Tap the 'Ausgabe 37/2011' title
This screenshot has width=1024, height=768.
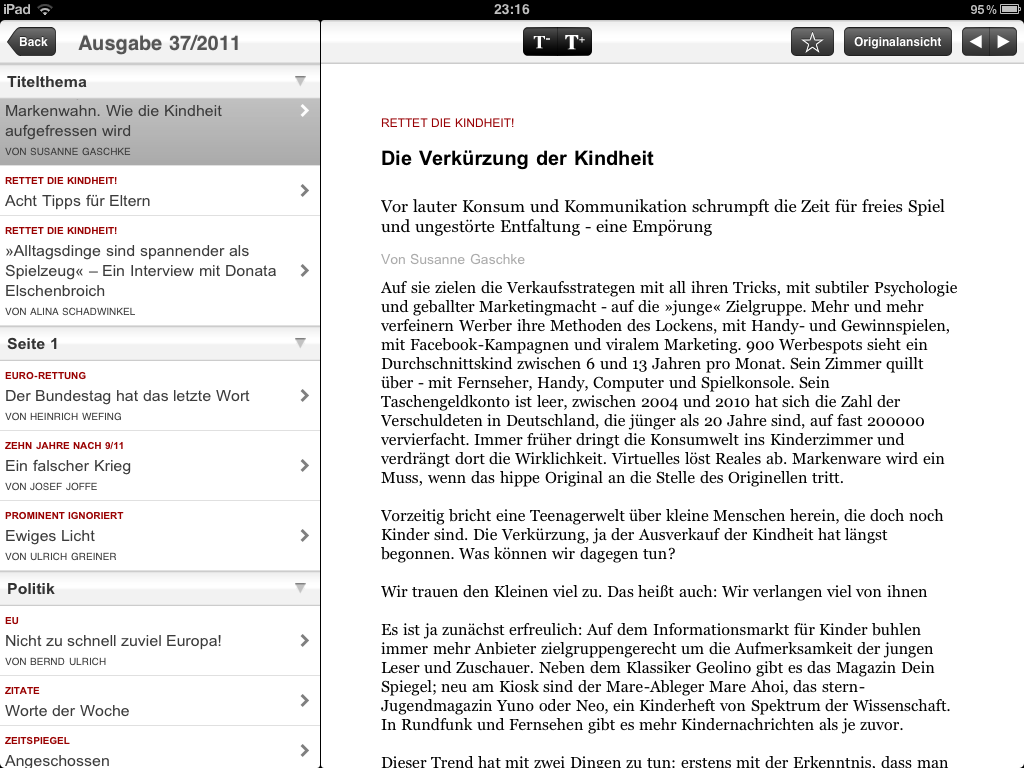pos(159,43)
